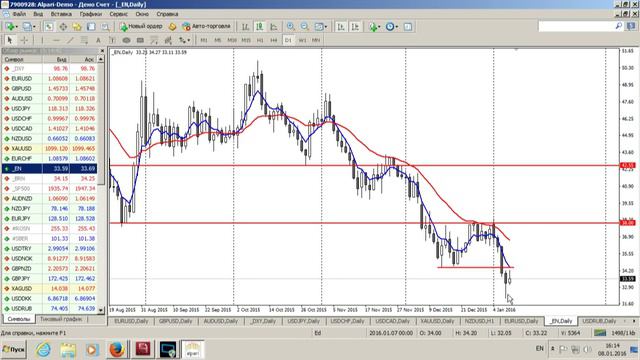Open Firefox from the taskbar

tap(117, 349)
